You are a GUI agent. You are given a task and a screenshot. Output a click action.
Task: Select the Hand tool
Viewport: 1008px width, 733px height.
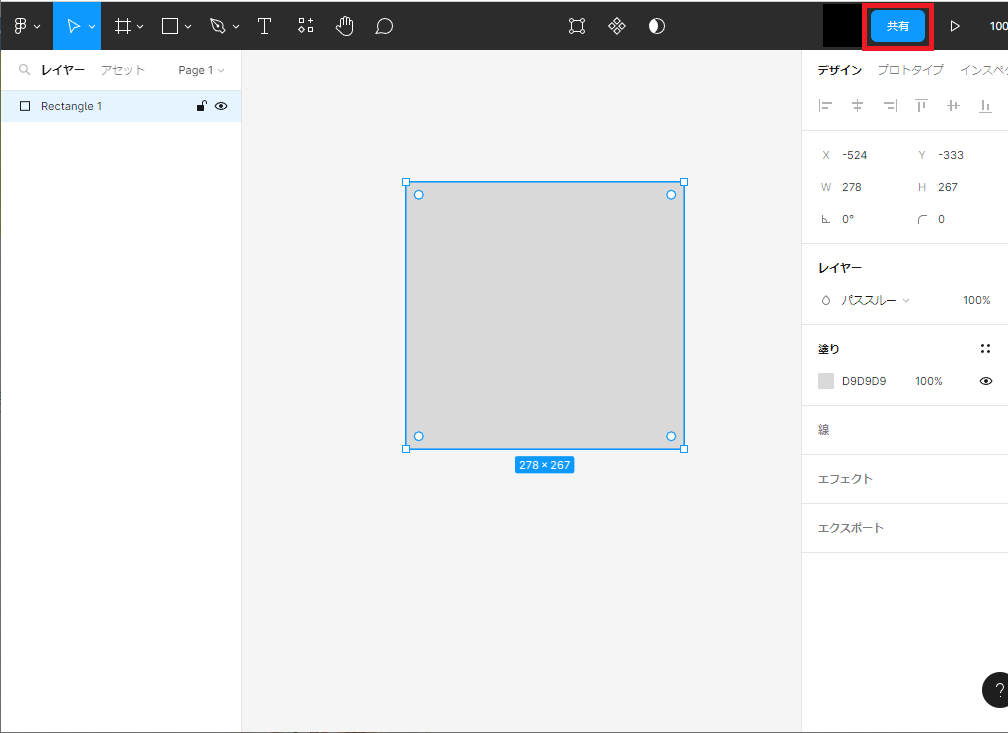coord(345,26)
